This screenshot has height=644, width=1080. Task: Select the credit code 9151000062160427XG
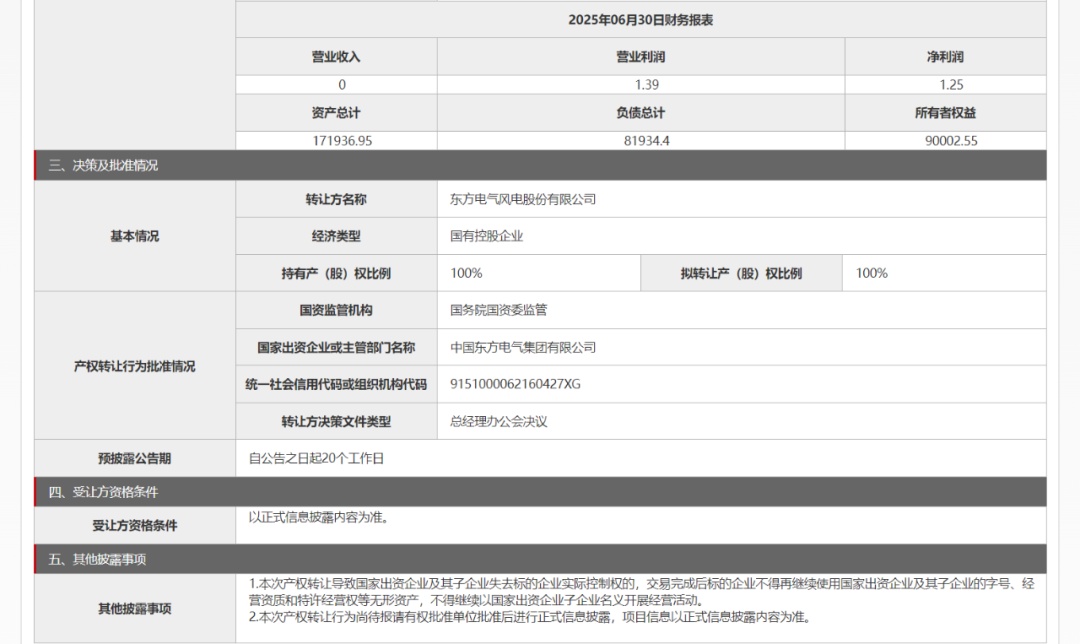click(515, 384)
